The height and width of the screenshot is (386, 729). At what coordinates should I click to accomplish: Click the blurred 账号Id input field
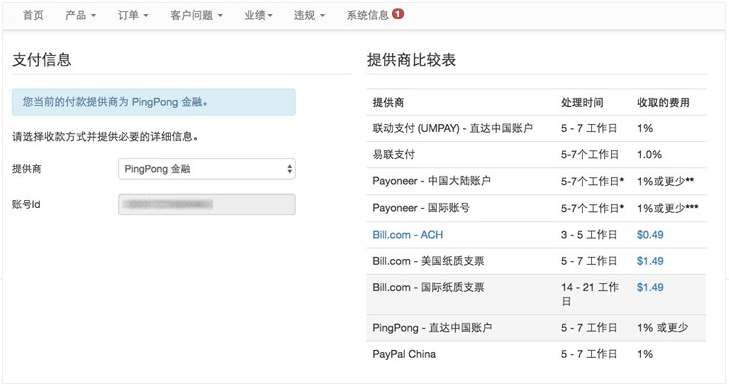click(207, 204)
